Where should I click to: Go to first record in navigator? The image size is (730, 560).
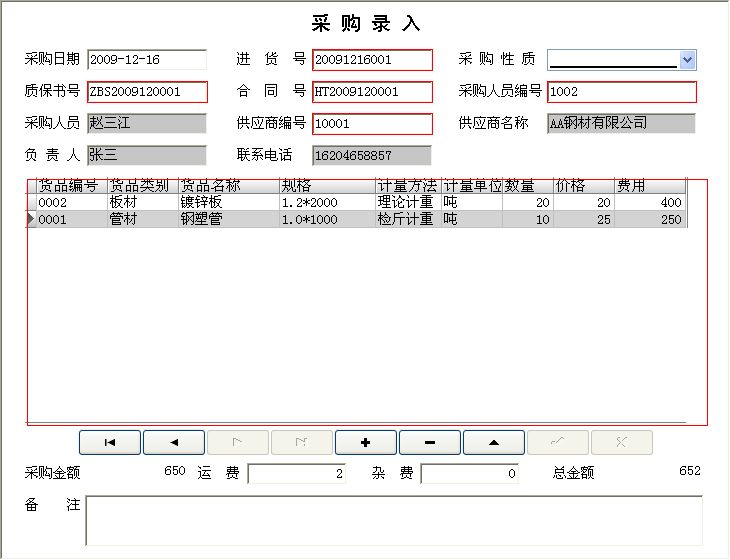coord(110,443)
